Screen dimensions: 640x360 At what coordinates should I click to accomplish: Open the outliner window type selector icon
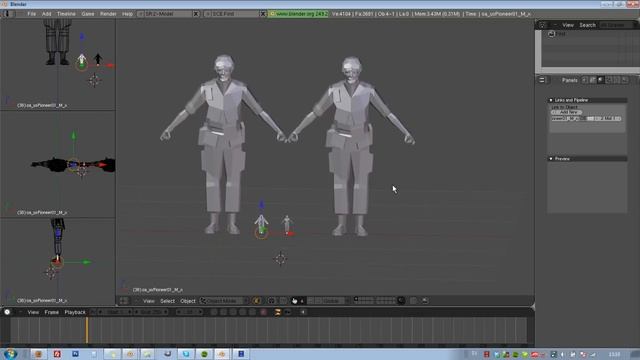(542, 25)
